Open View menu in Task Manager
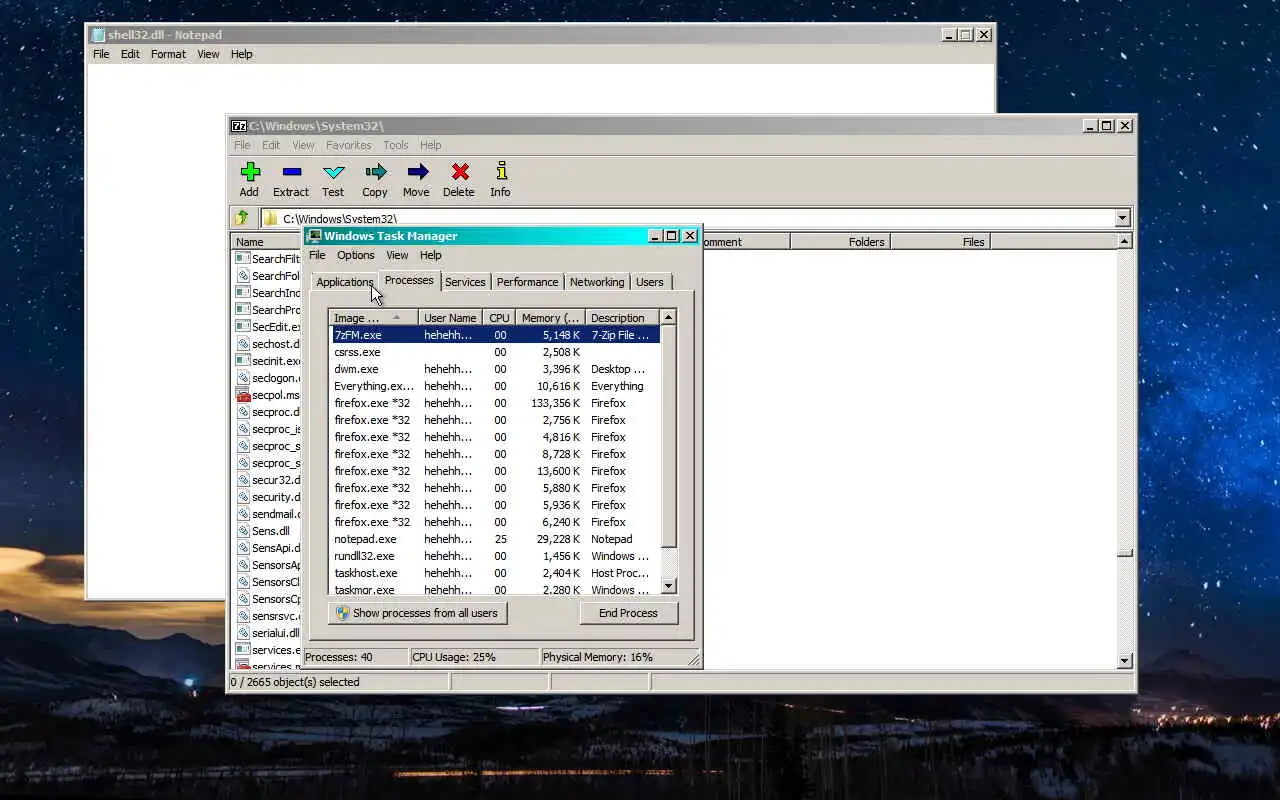The height and width of the screenshot is (800, 1280). (397, 255)
